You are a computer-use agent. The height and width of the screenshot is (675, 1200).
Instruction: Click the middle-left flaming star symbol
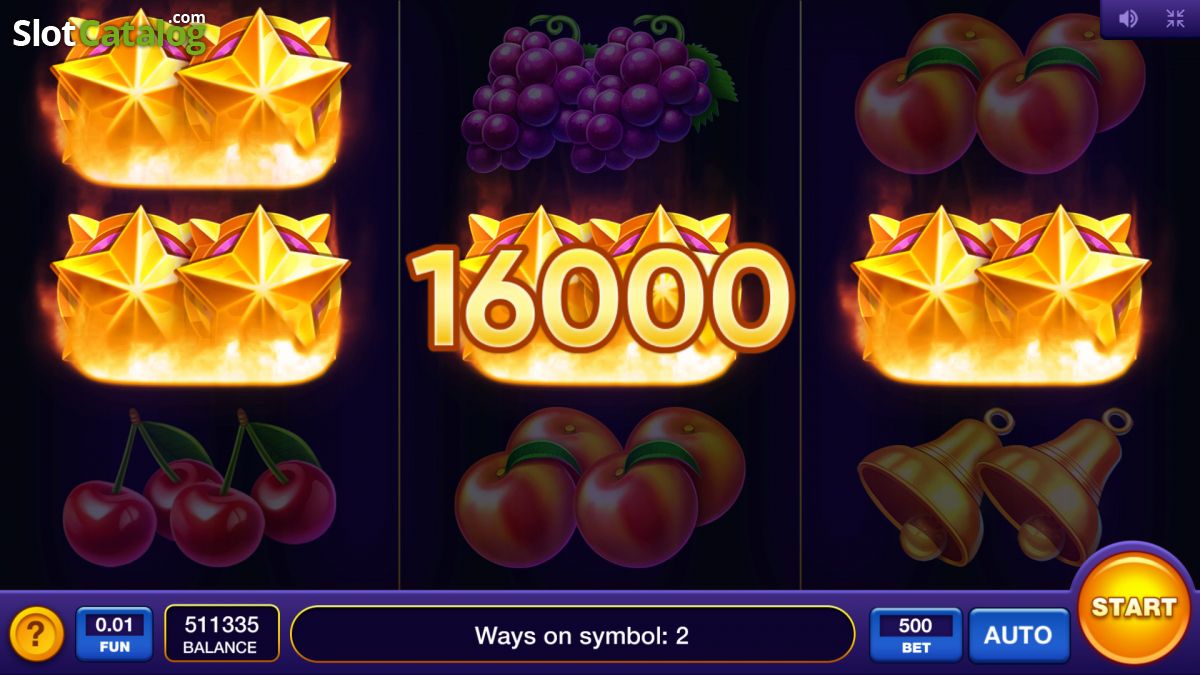tap(200, 294)
